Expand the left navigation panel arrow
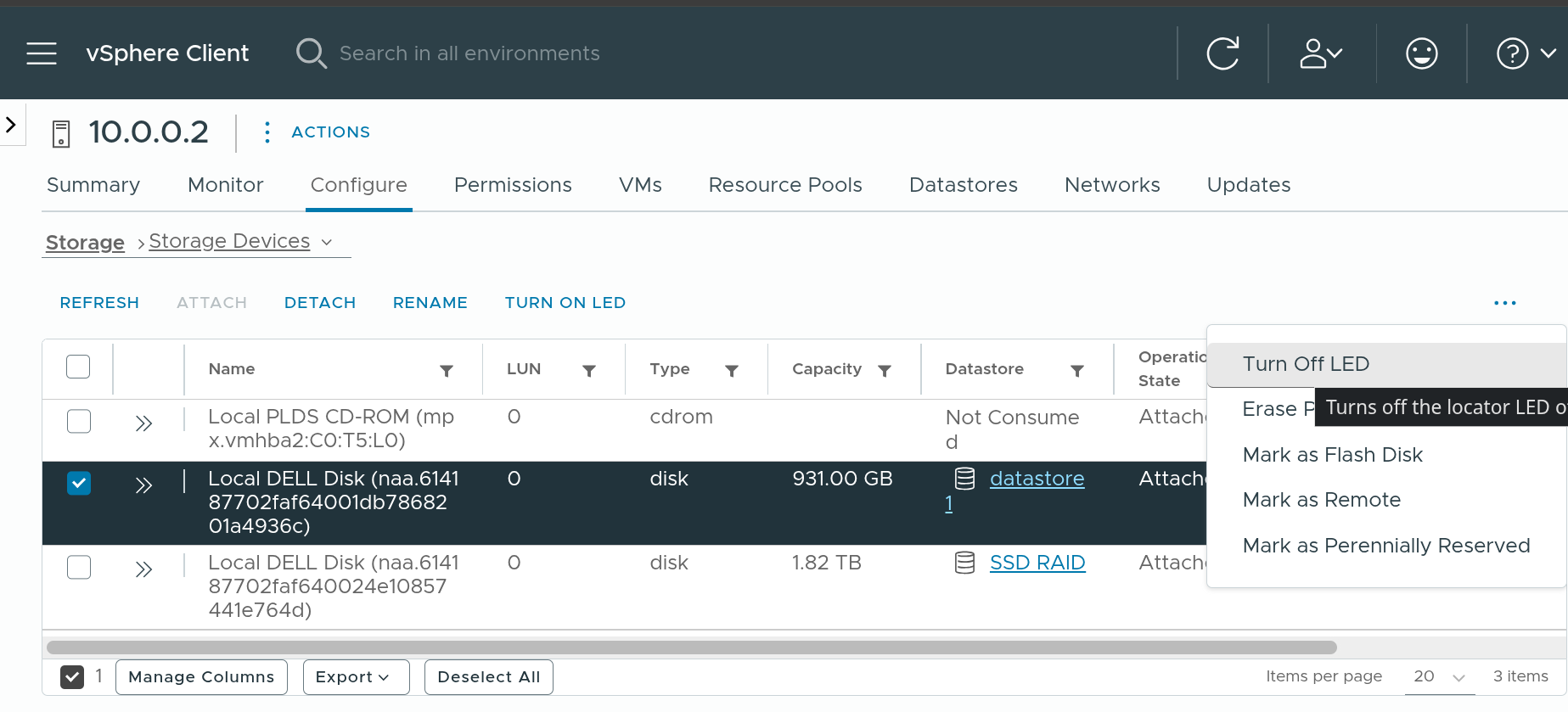The width and height of the screenshot is (1568, 712). 11,125
